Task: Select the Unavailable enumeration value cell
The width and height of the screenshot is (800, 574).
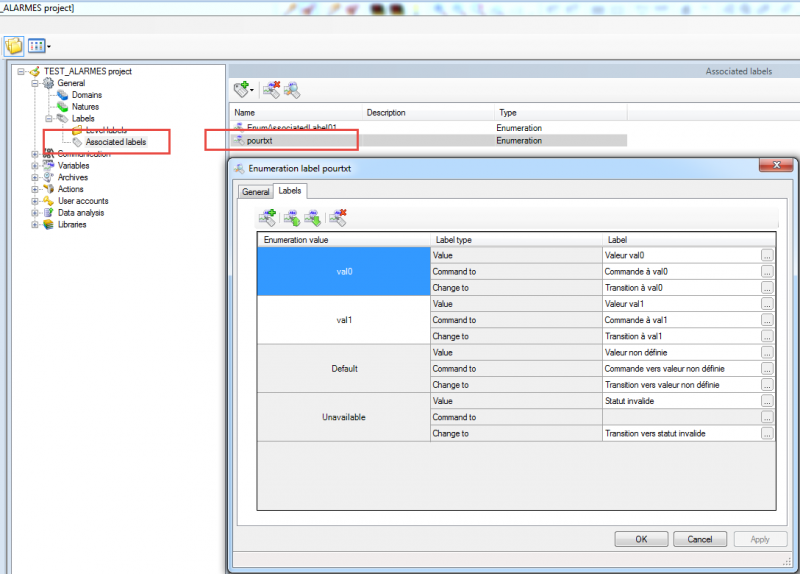Action: click(x=344, y=417)
